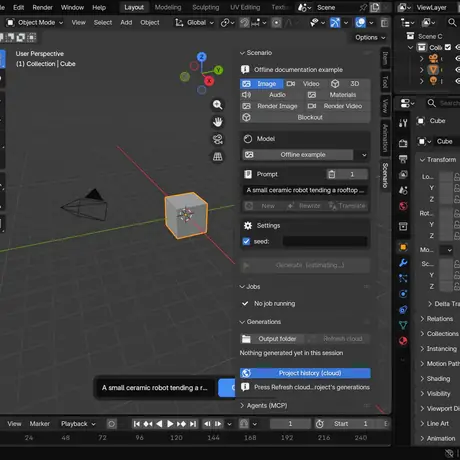Open the Options dropdown

point(370,37)
